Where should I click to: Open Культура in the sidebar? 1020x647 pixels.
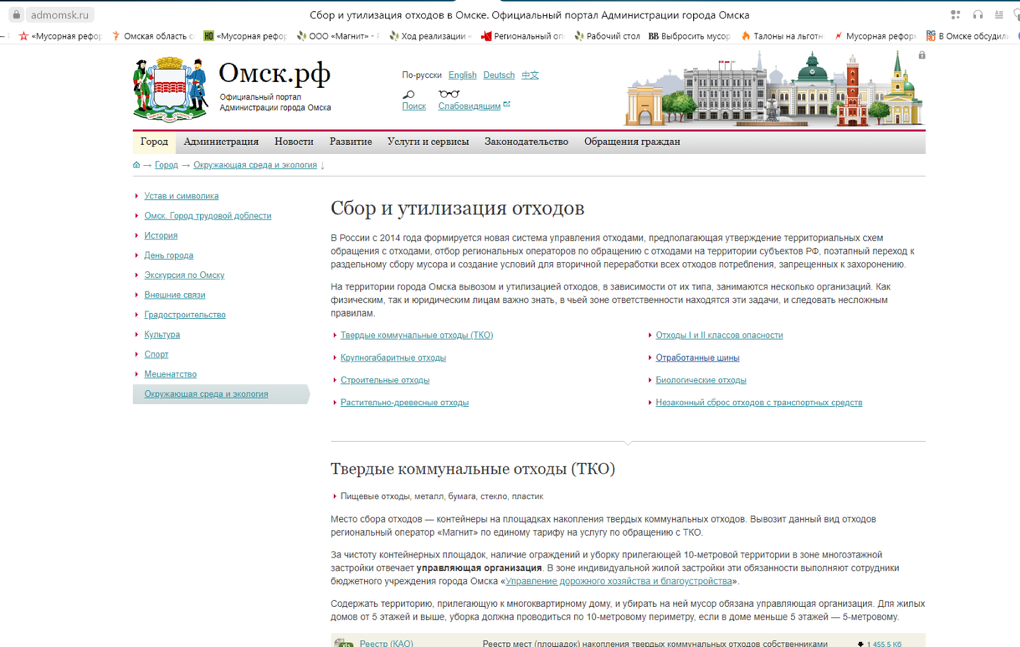pyautogui.click(x=162, y=335)
